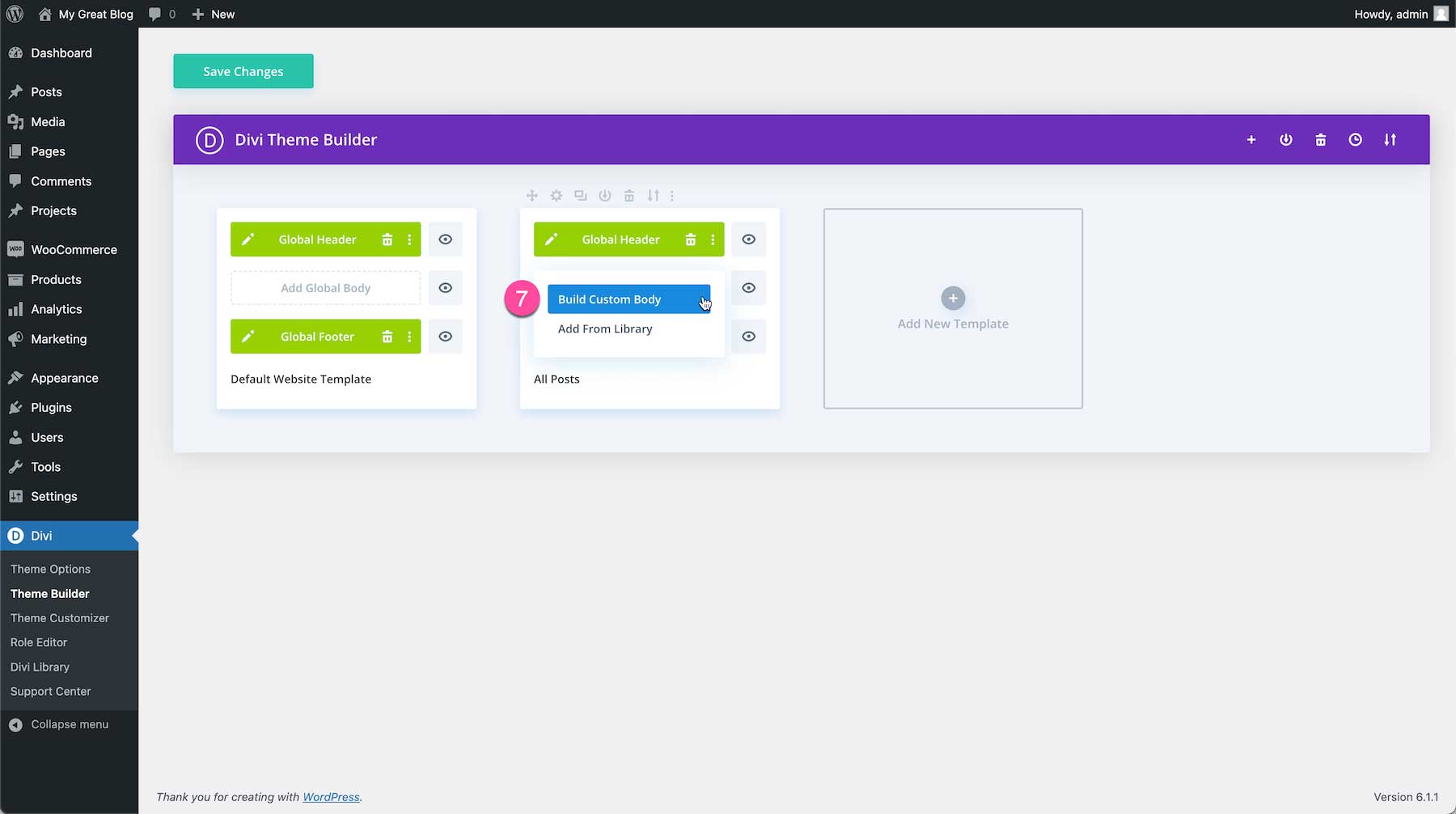Screen dimensions: 1456x814
Task: Edit Global Footer in Default Website Template
Action: pyautogui.click(x=248, y=337)
